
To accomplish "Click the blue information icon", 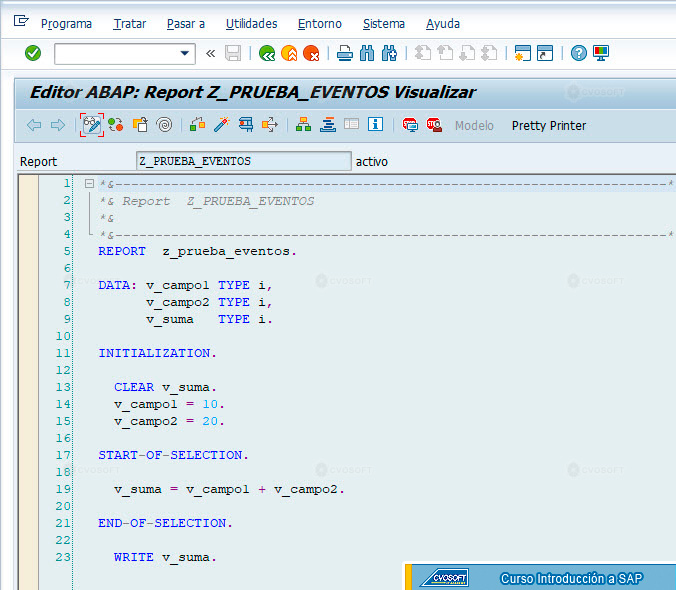I will [376, 125].
